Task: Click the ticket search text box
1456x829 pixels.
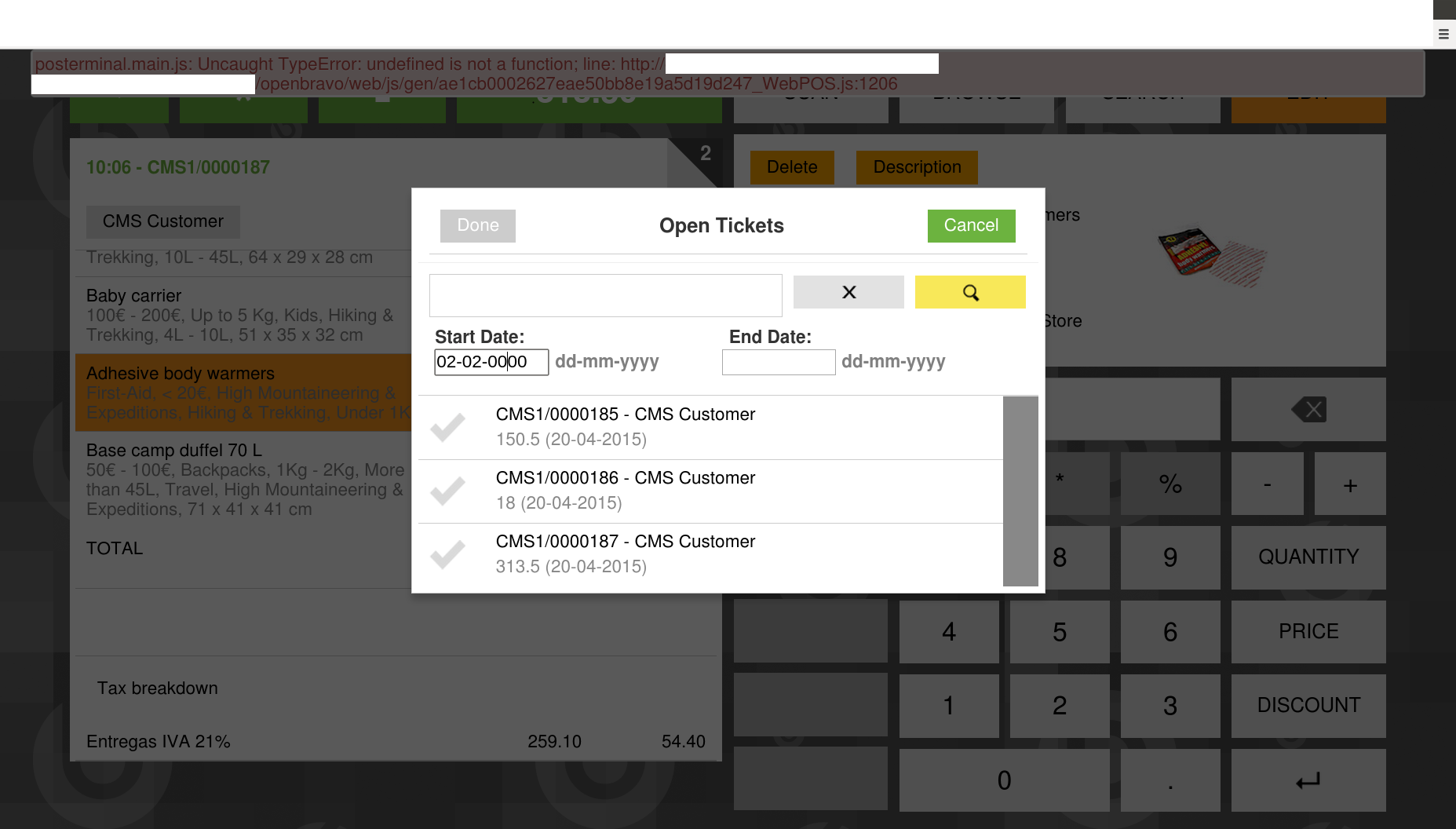Action: (605, 295)
